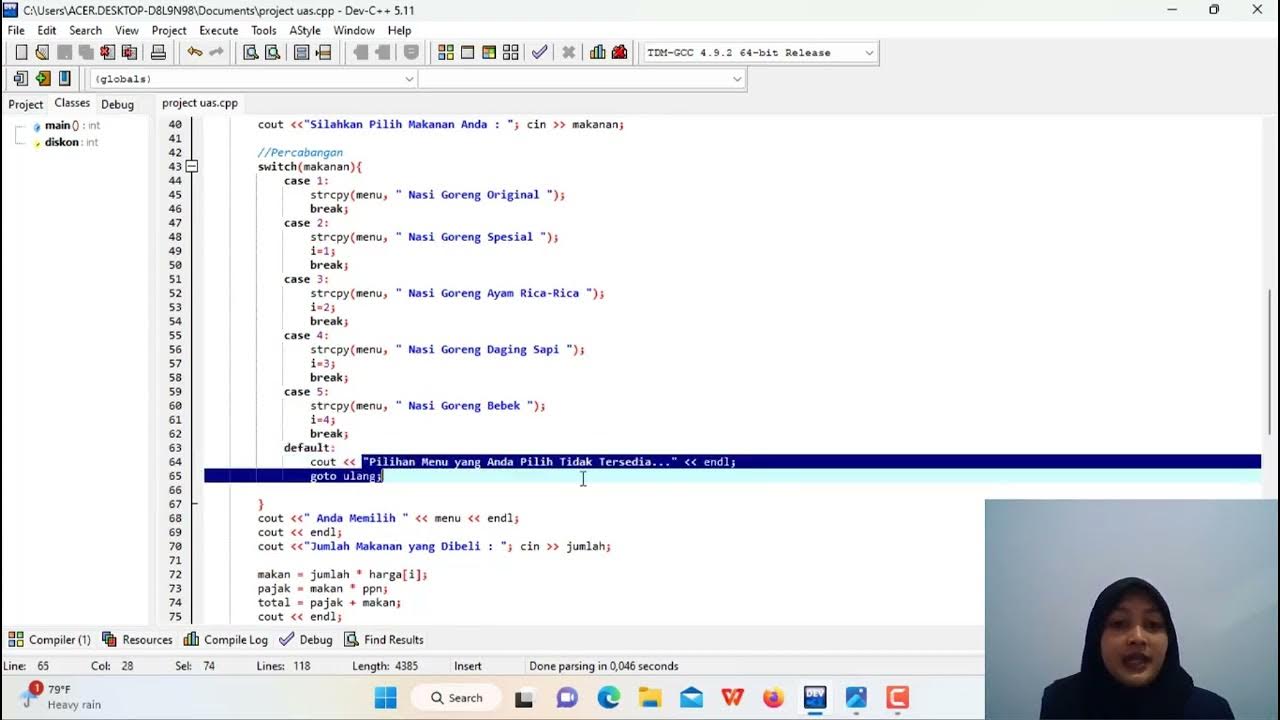
Task: Open the Project menu
Action: pos(169,30)
